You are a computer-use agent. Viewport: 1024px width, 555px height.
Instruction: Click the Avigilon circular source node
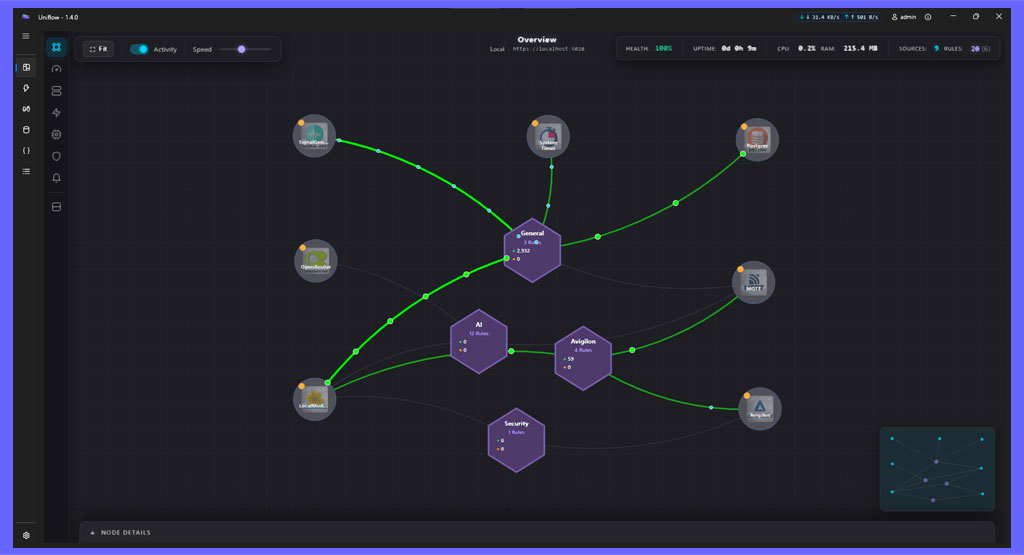(760, 409)
